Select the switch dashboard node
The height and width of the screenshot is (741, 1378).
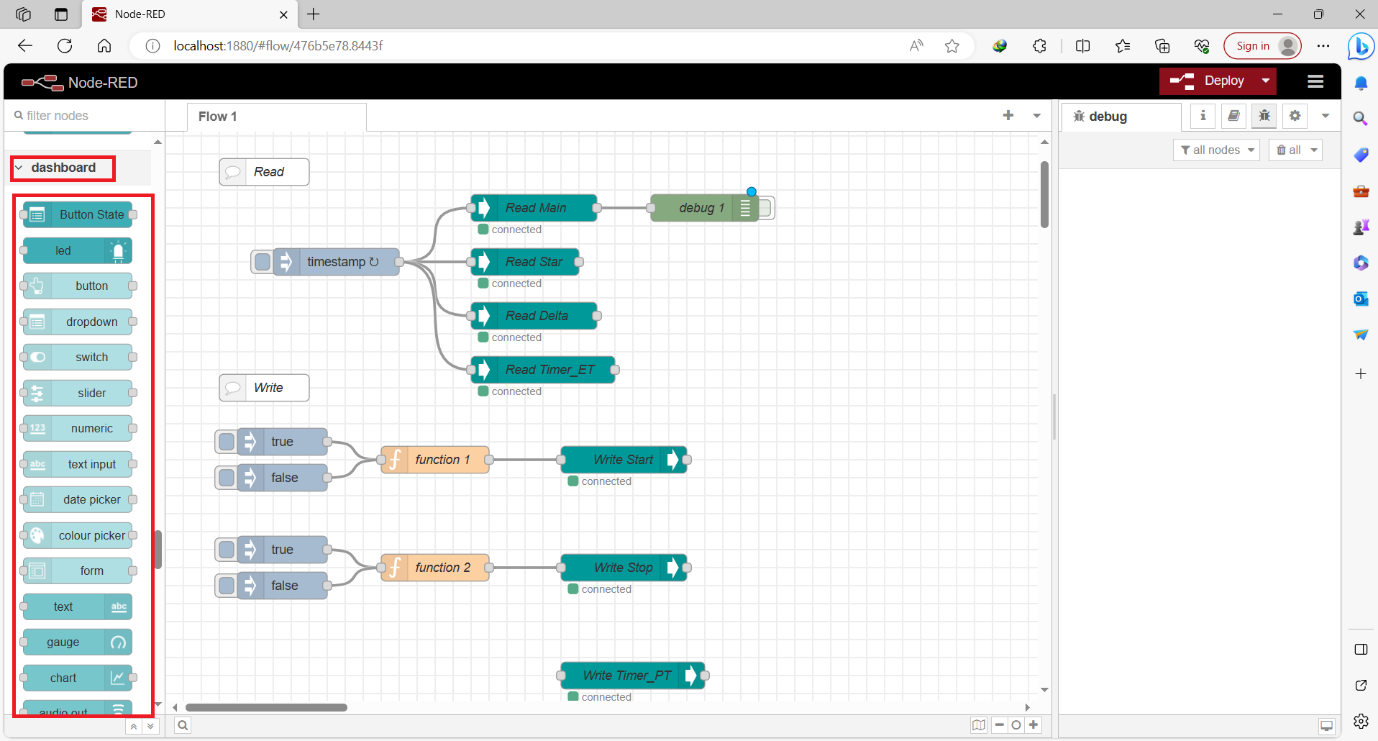click(78, 357)
